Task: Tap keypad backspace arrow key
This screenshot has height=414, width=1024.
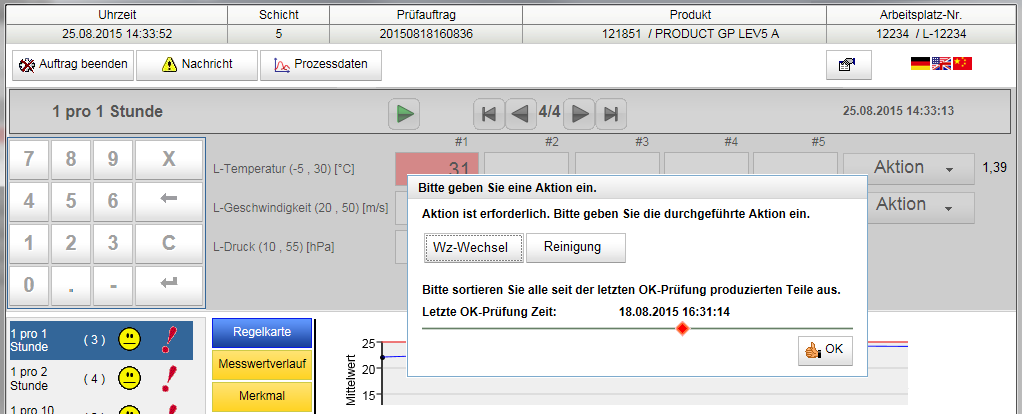Action: (168, 201)
